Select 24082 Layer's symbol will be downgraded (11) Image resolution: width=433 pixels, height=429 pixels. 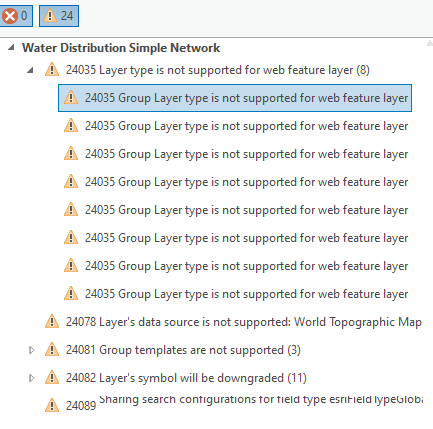coord(186,378)
